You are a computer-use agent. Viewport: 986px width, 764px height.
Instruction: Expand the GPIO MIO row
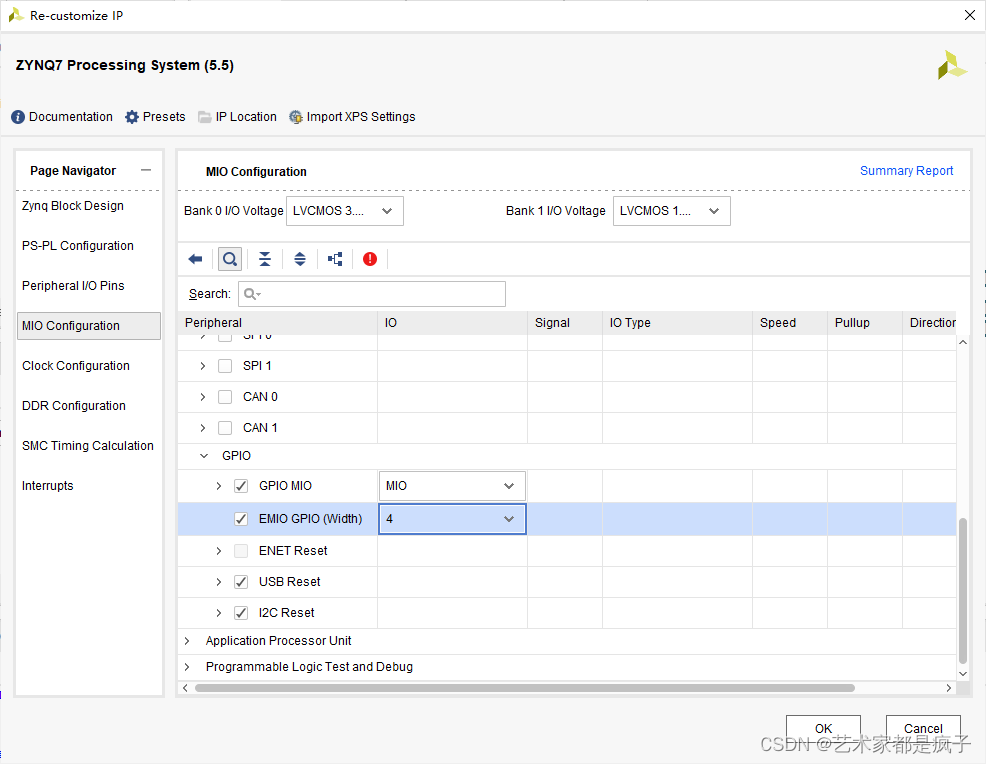pyautogui.click(x=218, y=486)
